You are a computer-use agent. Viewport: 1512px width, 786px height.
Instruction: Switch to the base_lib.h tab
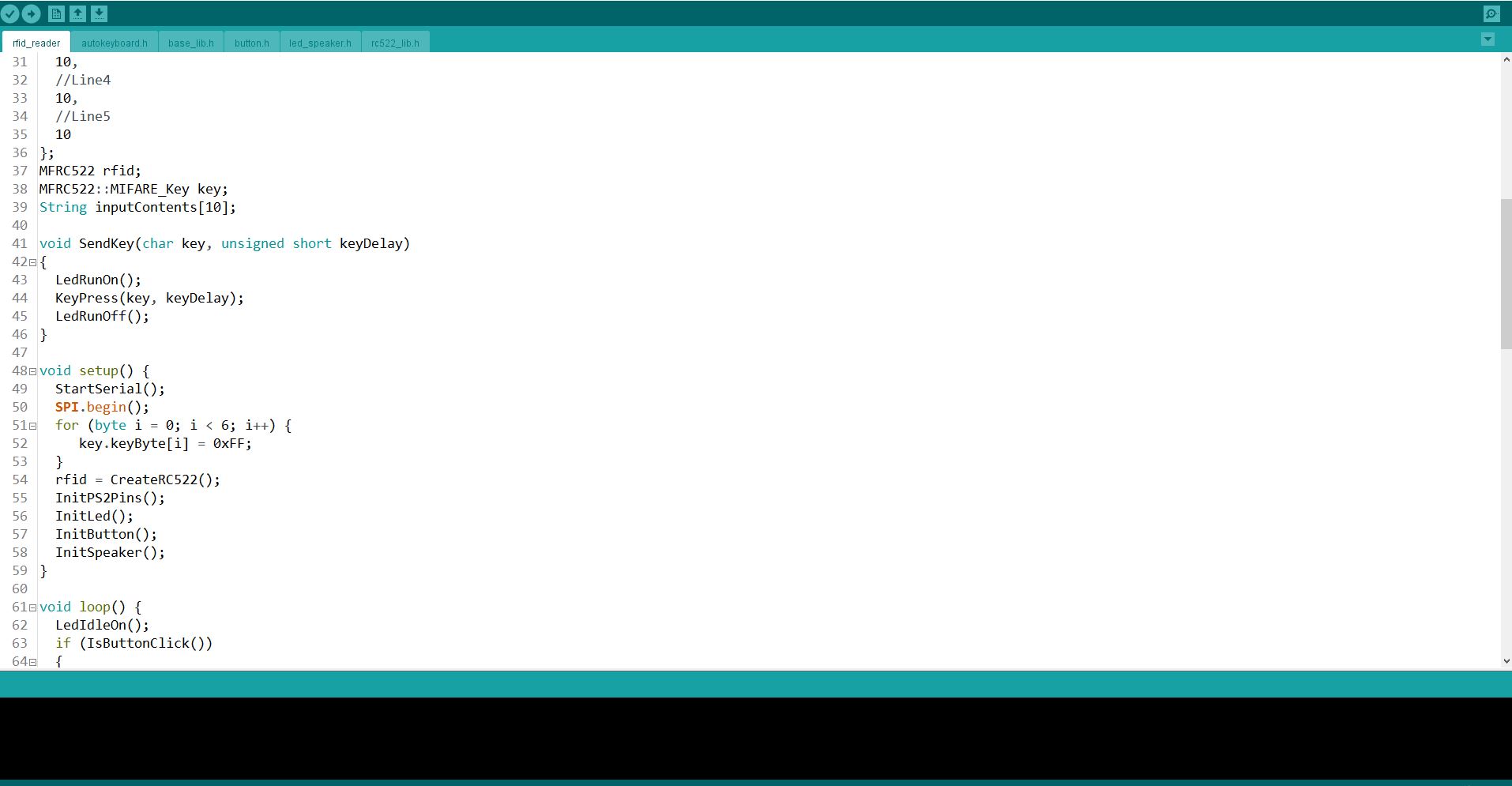pos(190,43)
